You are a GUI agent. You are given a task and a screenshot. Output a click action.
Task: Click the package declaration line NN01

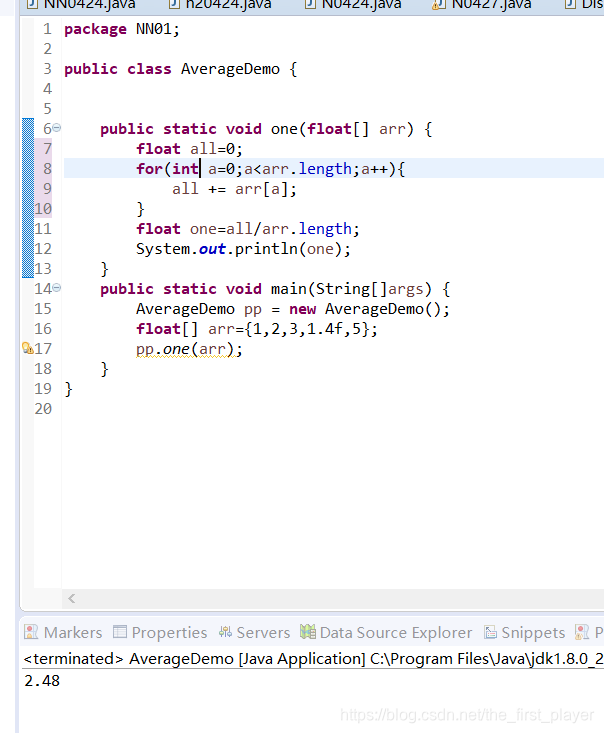122,29
